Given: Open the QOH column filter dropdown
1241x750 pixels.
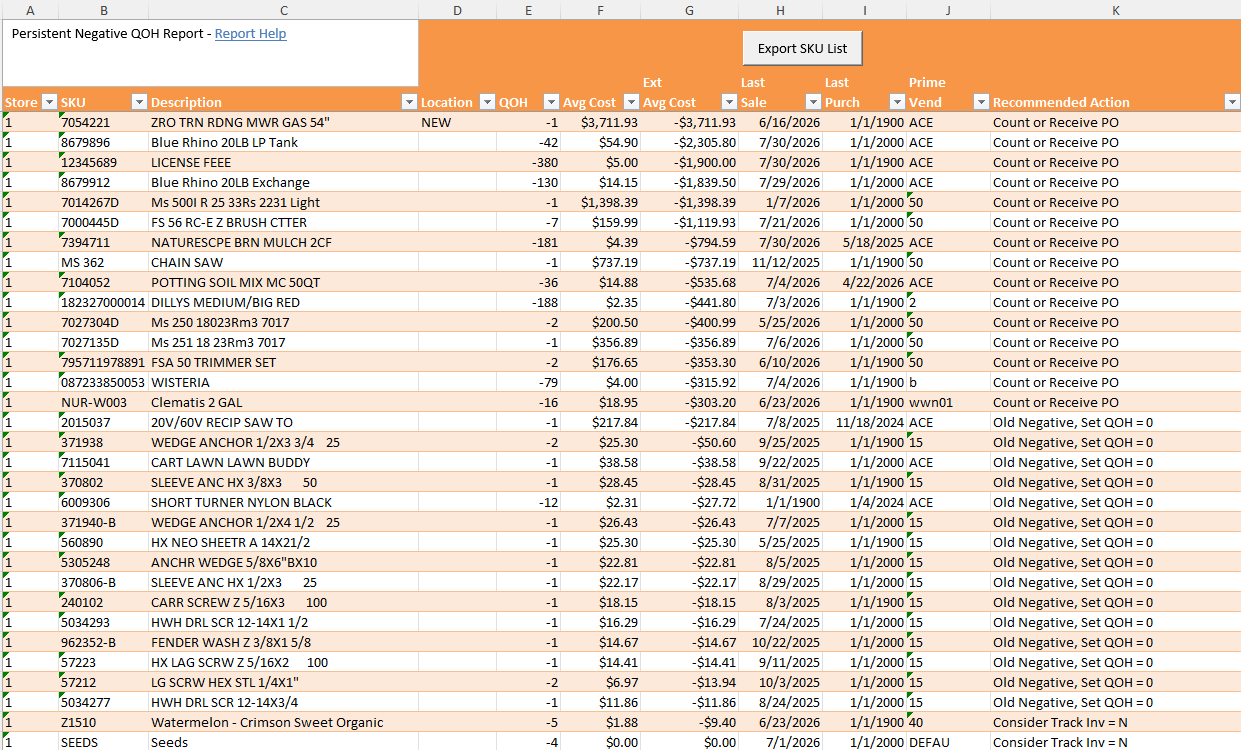Looking at the screenshot, I should coord(551,102).
